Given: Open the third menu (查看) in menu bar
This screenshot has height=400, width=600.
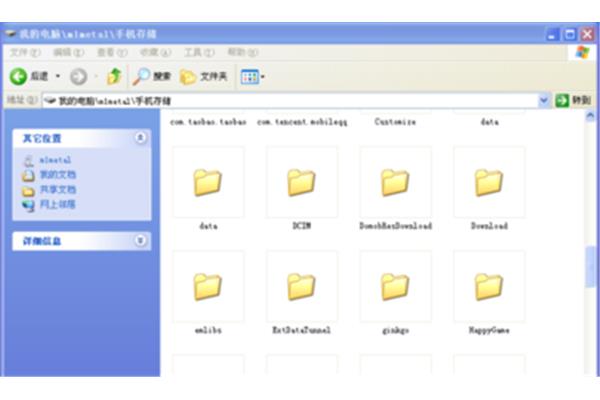Looking at the screenshot, I should pyautogui.click(x=112, y=52).
